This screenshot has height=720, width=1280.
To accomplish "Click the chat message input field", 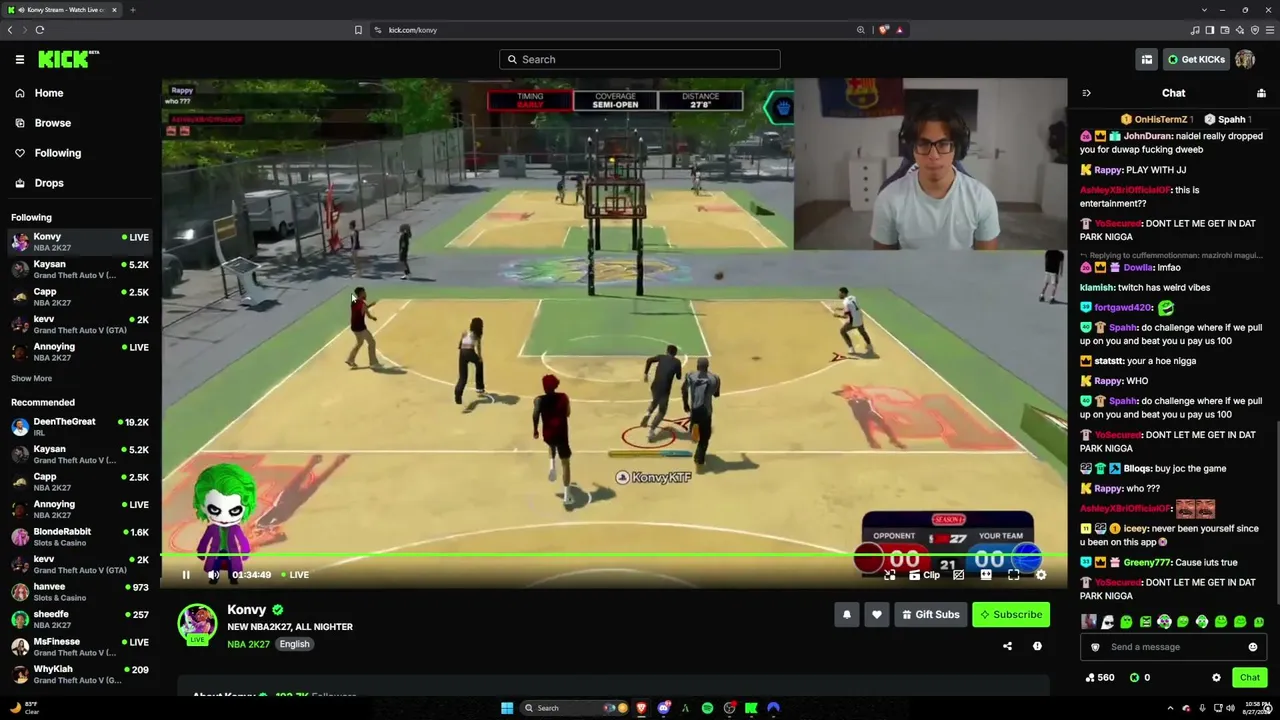I will pos(1172,648).
